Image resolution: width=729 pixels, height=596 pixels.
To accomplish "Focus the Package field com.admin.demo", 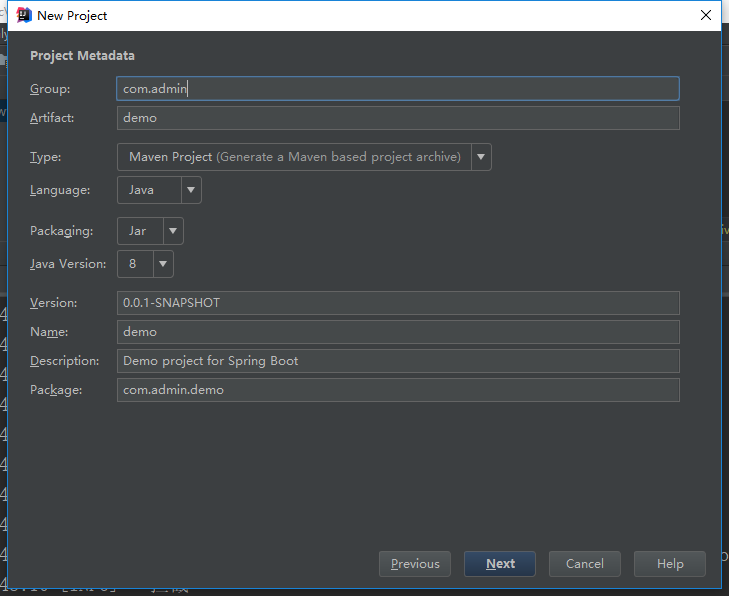I will pyautogui.click(x=398, y=390).
